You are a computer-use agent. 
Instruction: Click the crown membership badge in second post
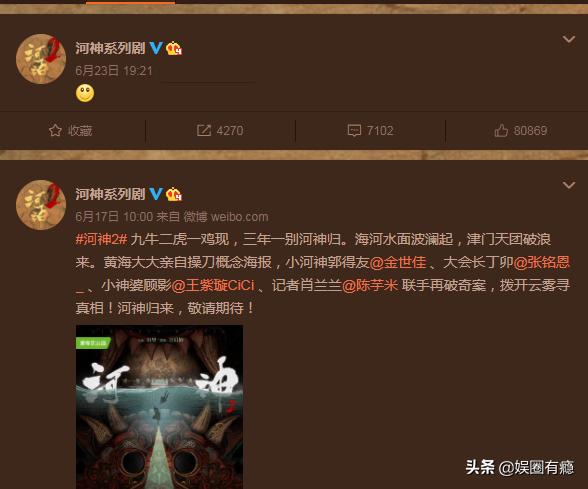coord(174,194)
